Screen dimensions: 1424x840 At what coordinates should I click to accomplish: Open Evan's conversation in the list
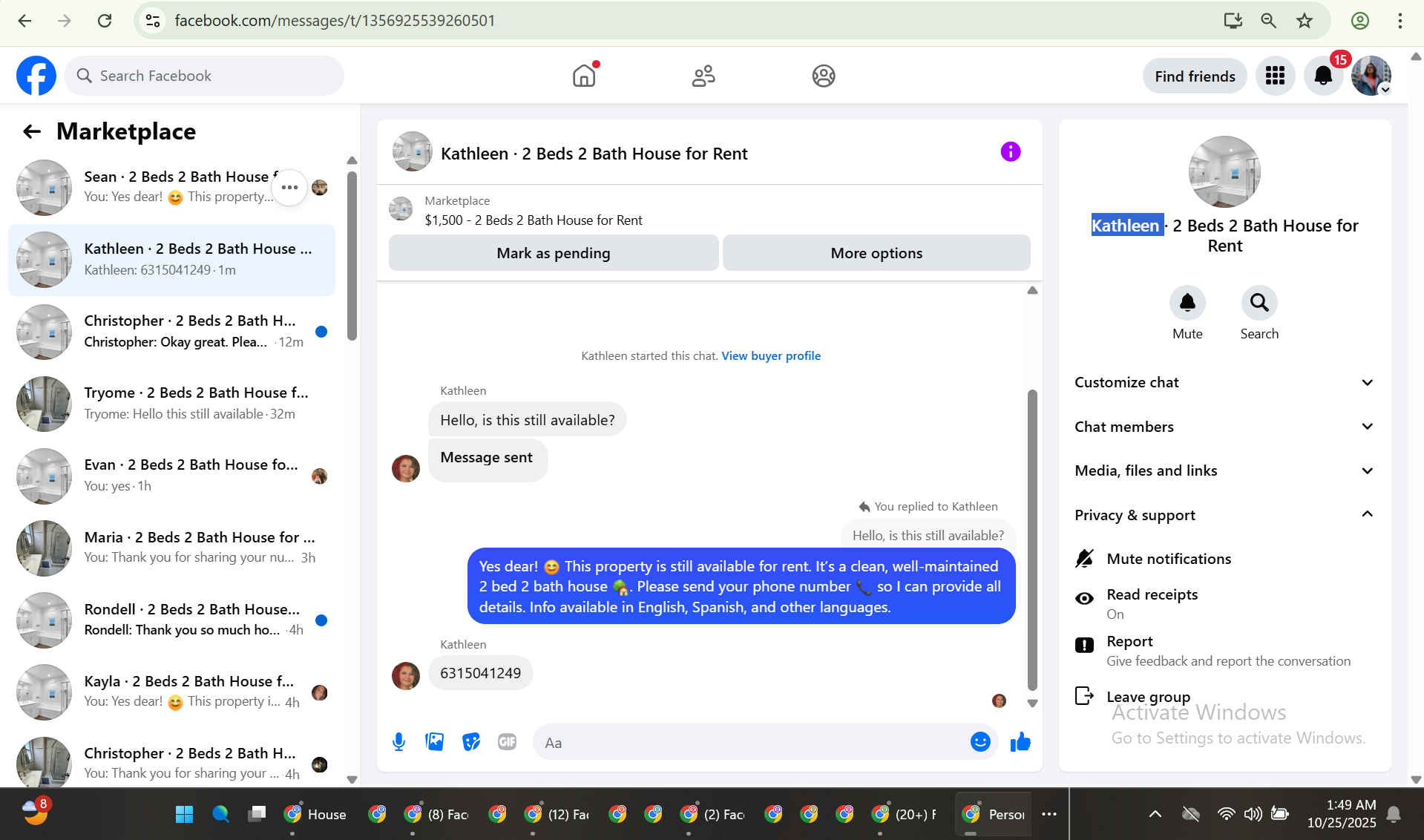coord(171,475)
